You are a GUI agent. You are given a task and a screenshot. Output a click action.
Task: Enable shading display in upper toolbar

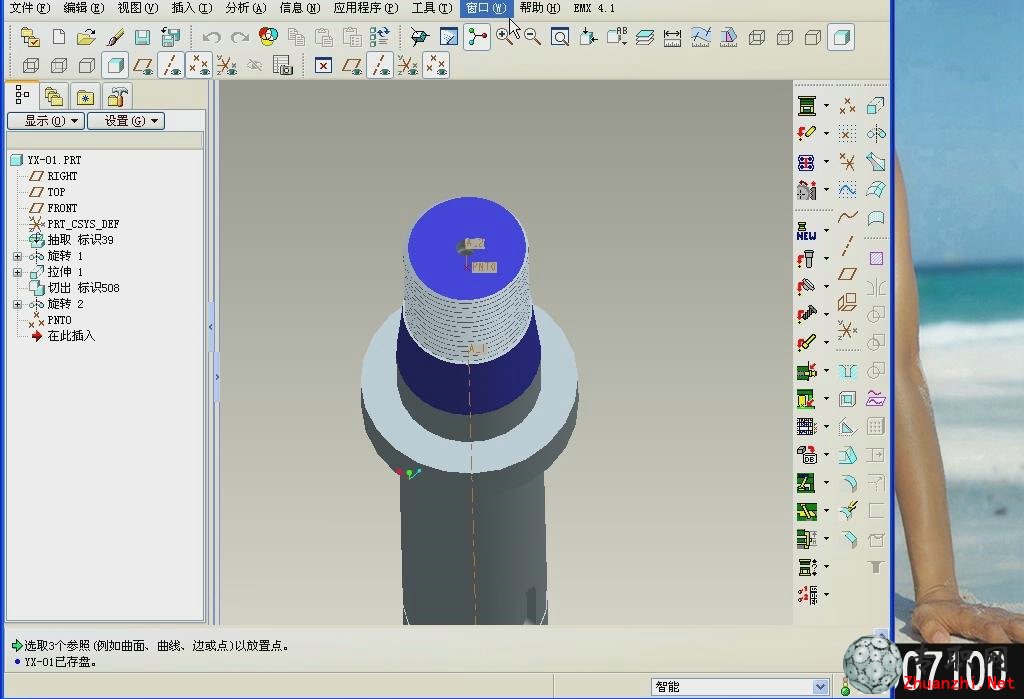click(x=841, y=37)
